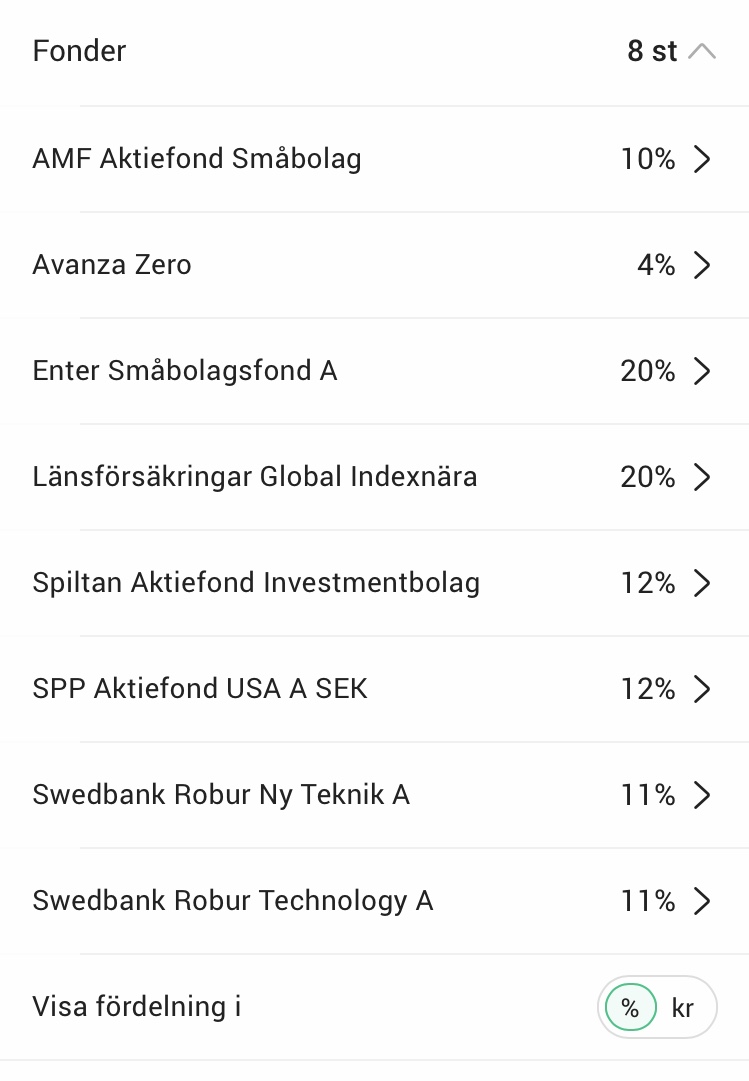This screenshot has width=749, height=1081.
Task: Click the 11% share of Robur Technology
Action: [648, 901]
